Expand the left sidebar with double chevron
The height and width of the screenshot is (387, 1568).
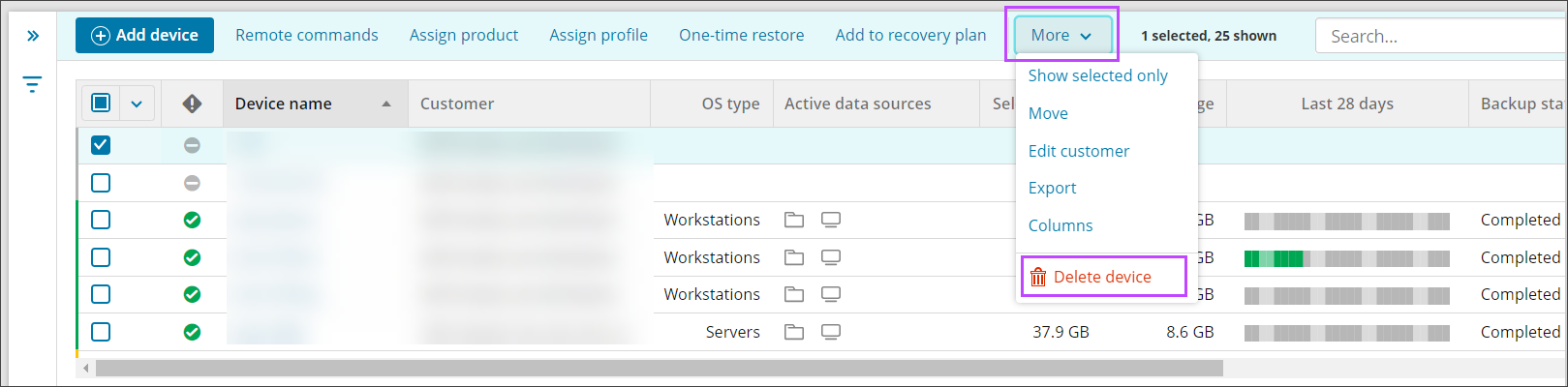pos(33,36)
